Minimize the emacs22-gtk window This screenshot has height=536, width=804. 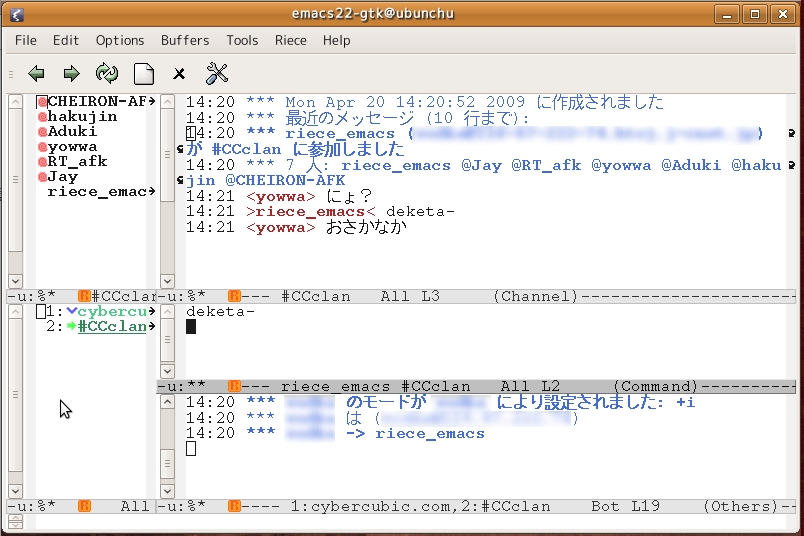tap(727, 14)
